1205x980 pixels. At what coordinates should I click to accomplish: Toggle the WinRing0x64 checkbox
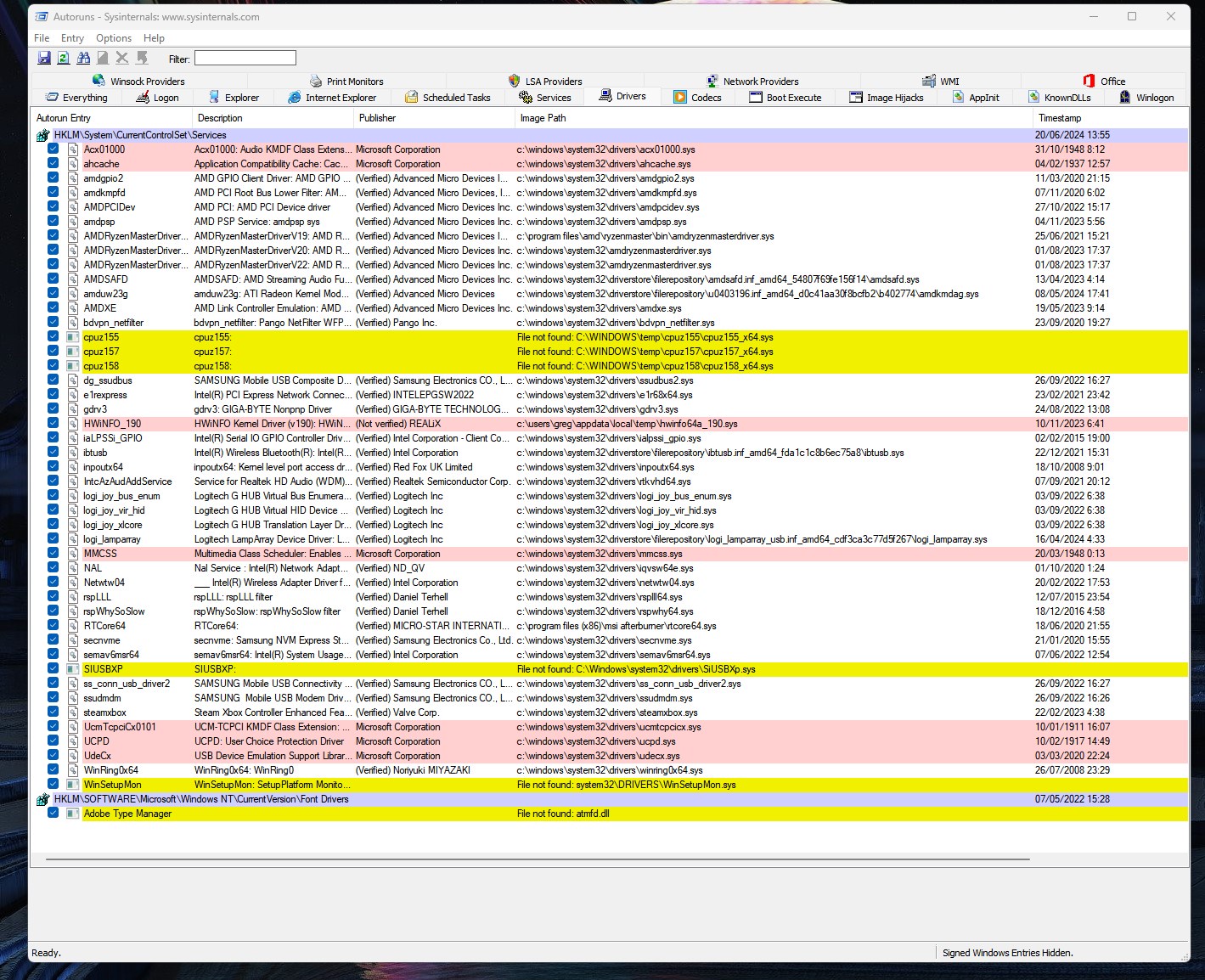tap(53, 770)
